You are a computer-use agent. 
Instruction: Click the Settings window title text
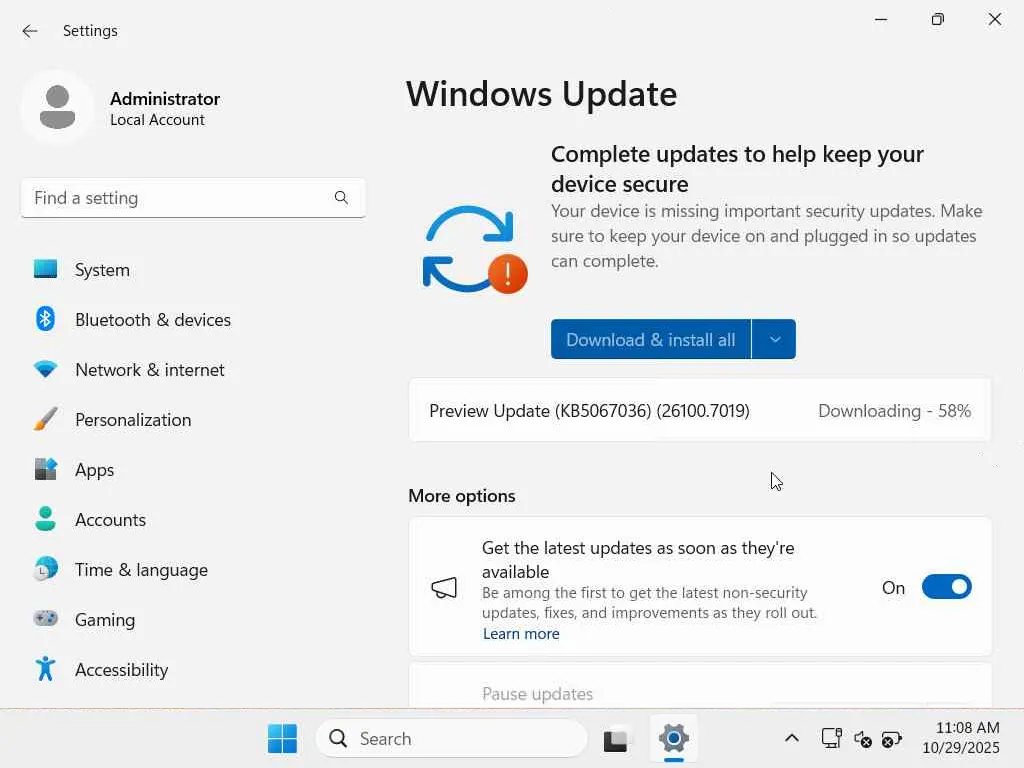point(90,31)
